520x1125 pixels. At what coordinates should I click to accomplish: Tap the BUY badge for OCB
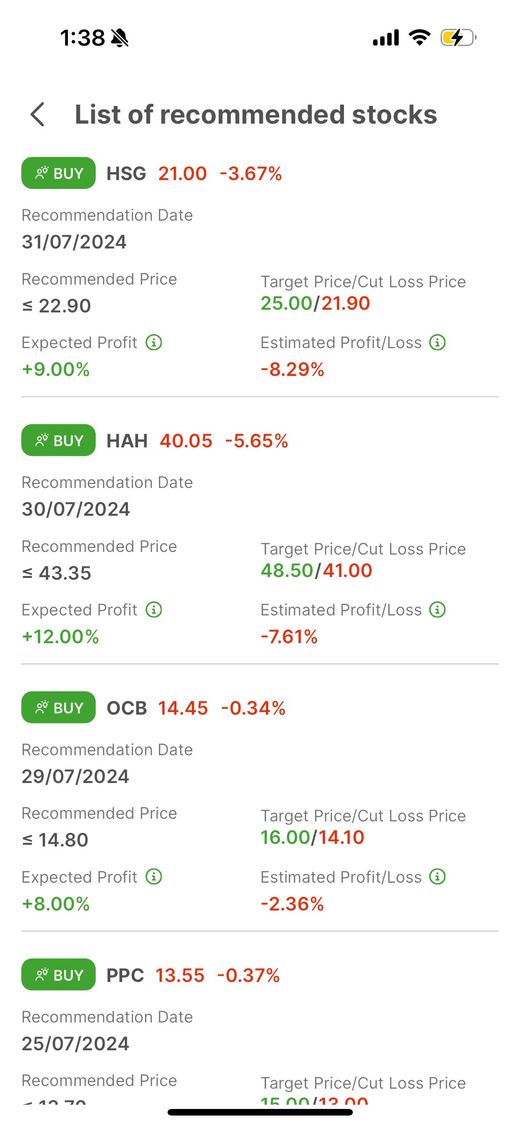click(58, 707)
